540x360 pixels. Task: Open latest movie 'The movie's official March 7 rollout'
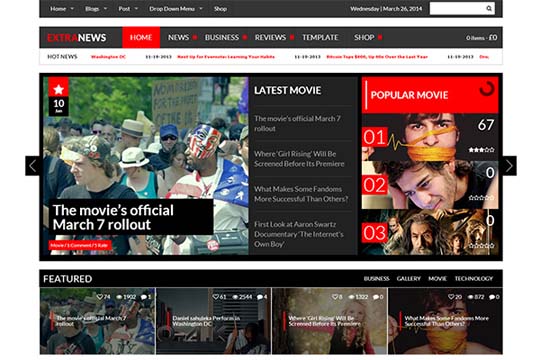tap(298, 123)
